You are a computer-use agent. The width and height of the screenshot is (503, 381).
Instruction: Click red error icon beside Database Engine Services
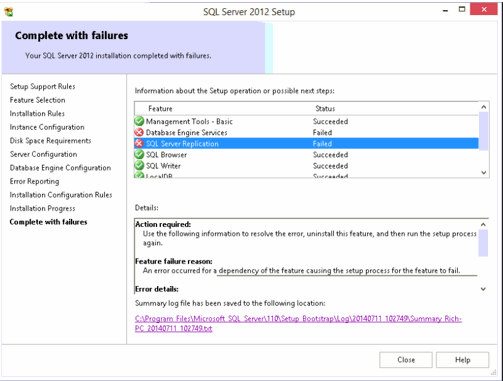139,132
